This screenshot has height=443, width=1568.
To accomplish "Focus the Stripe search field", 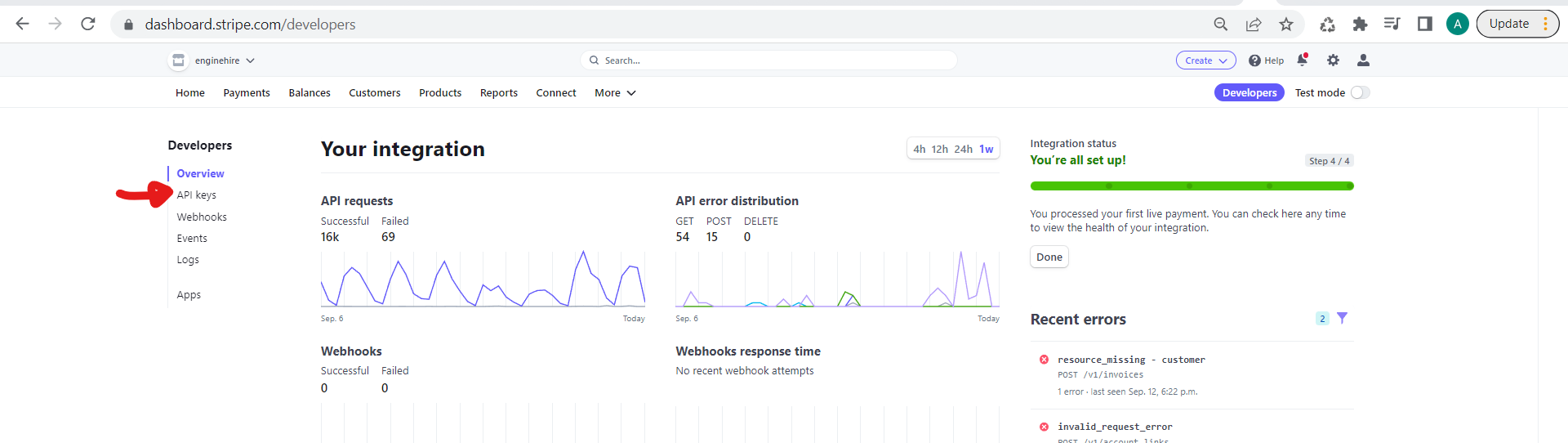I will 768,60.
